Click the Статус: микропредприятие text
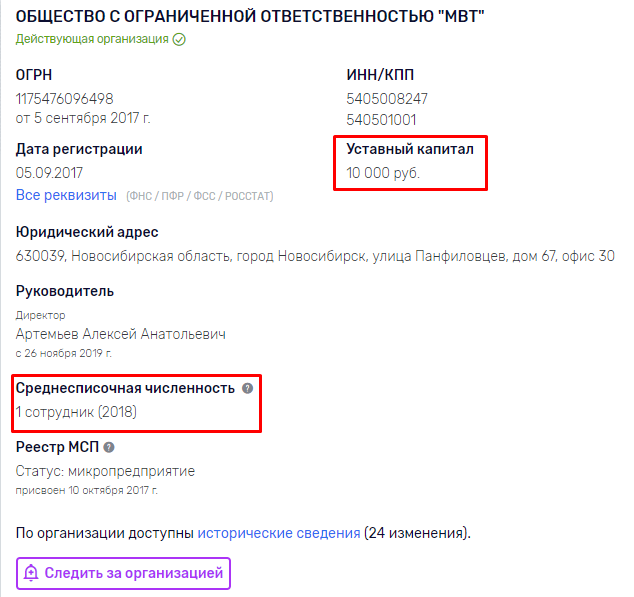Viewport: 634px width, 597px height. click(105, 471)
